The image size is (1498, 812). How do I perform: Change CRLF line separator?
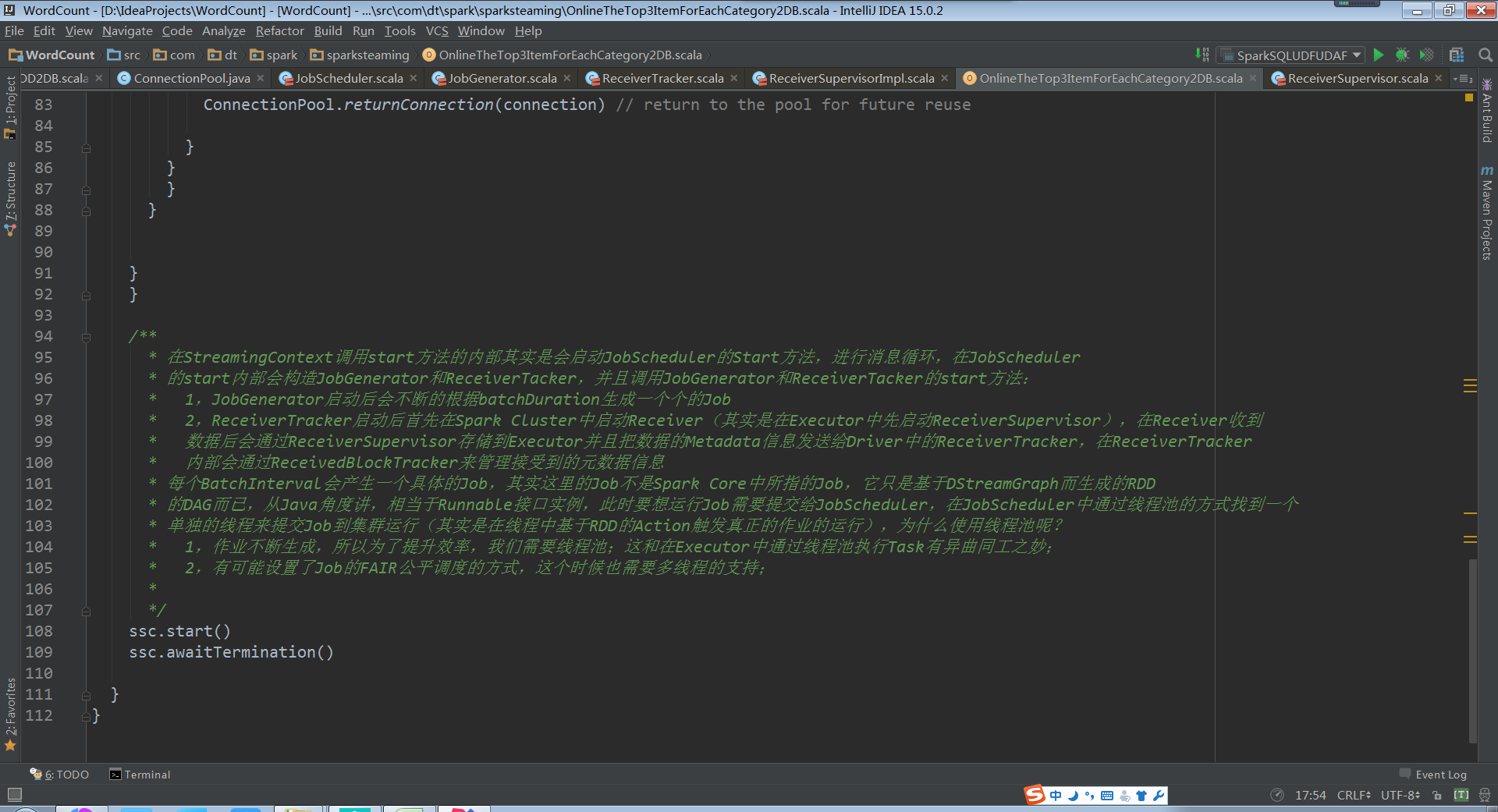coord(1354,795)
